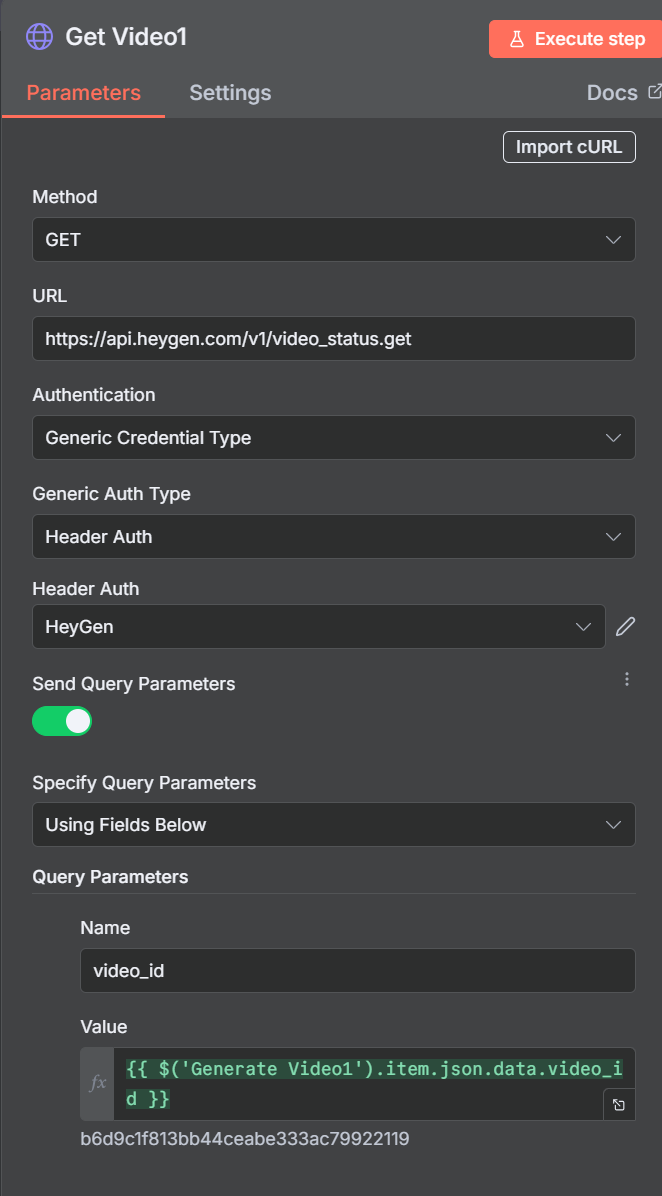
Task: Click into the URL input field
Action: [x=333, y=339]
